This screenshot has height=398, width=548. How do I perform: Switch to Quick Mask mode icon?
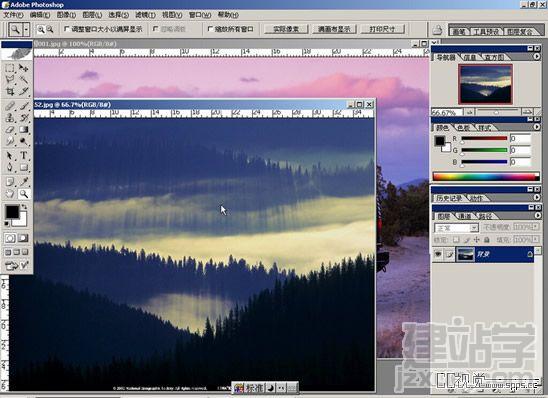23,238
